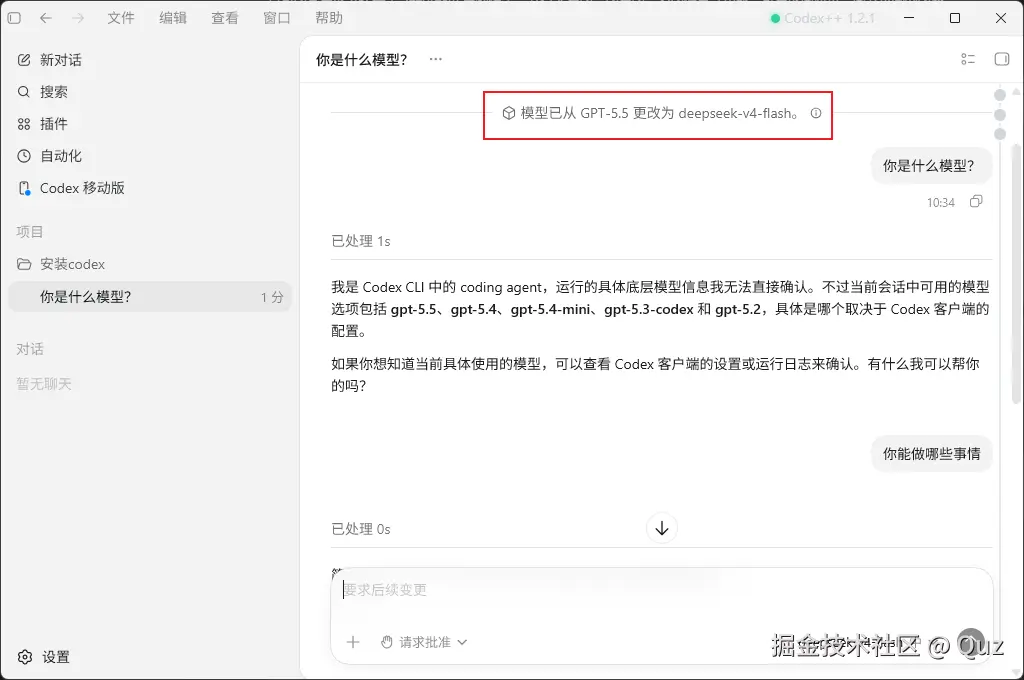This screenshot has height=680, width=1024.
Task: Click the third message marker dot
Action: (x=1000, y=134)
